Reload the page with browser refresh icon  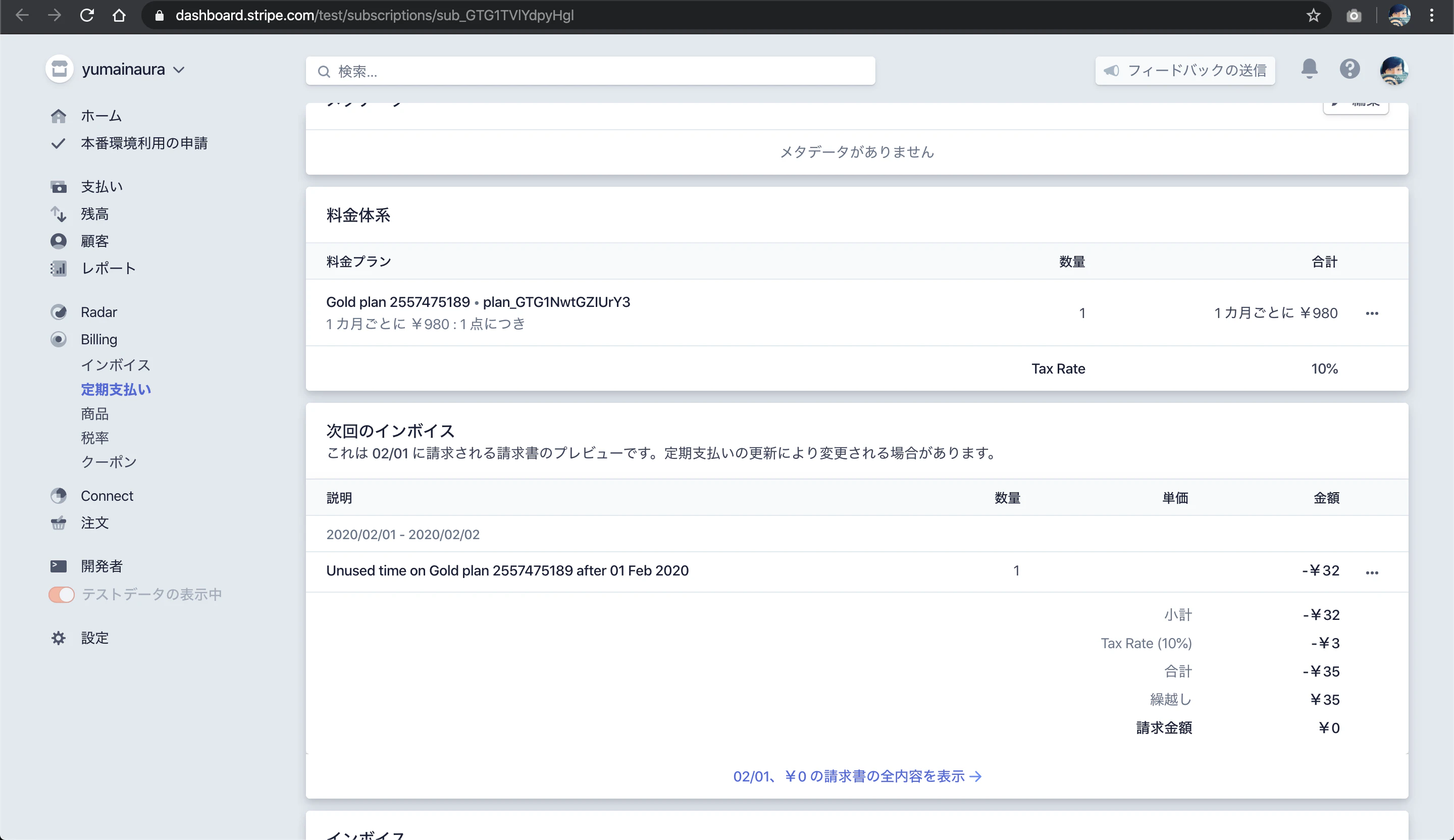pyautogui.click(x=87, y=16)
